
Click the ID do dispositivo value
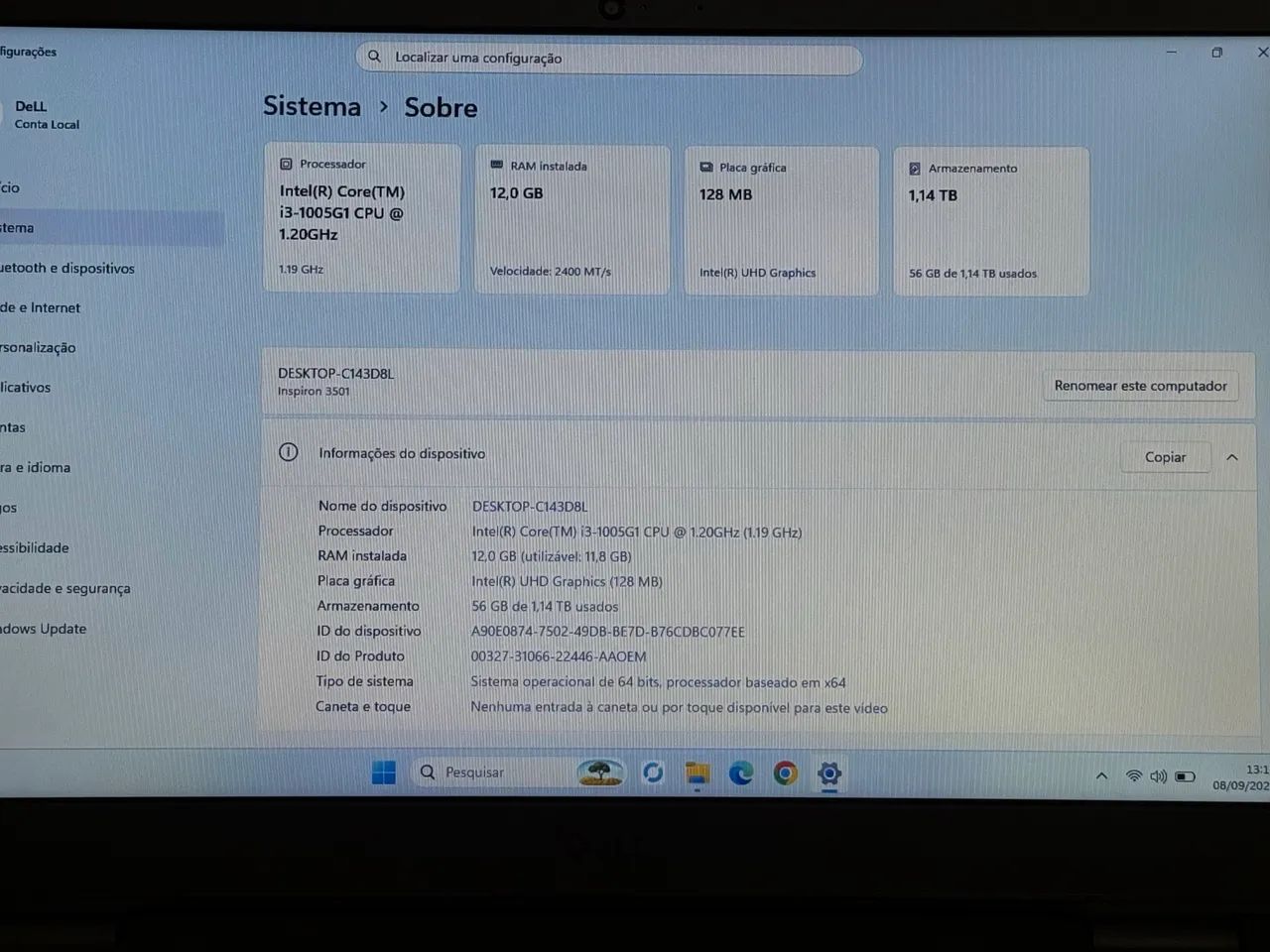(607, 632)
